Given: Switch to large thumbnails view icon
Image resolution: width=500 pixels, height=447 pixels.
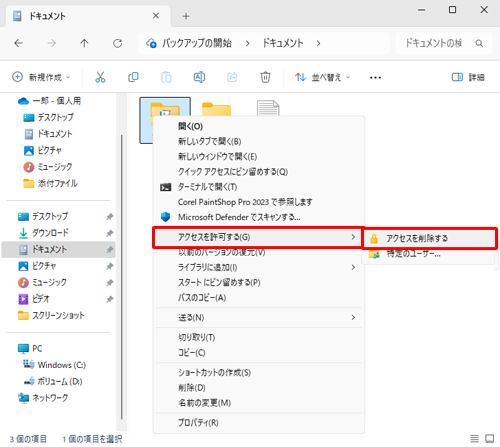Looking at the screenshot, I should tap(490, 438).
